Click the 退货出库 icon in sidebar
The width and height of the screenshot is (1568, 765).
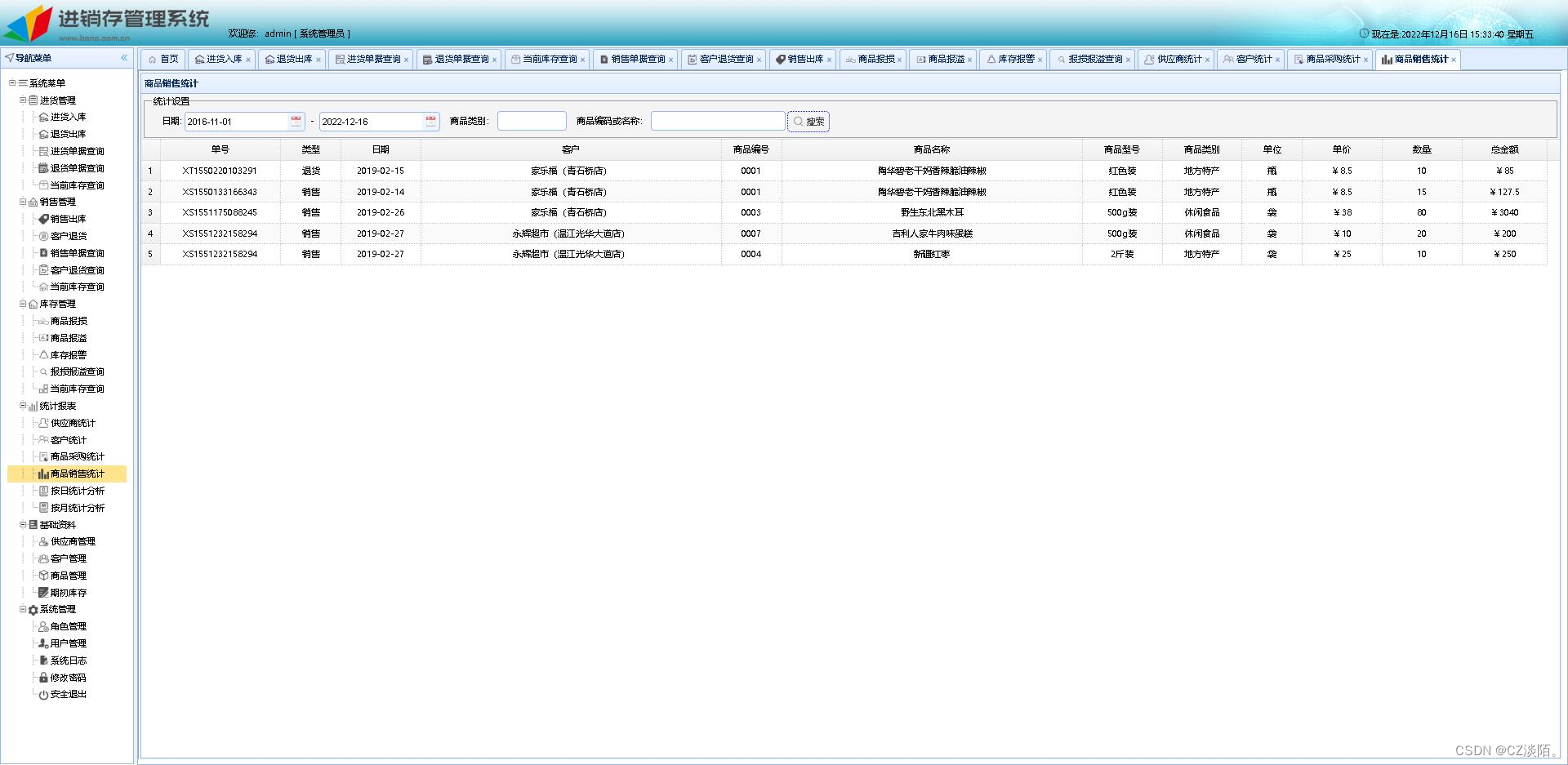pos(43,135)
